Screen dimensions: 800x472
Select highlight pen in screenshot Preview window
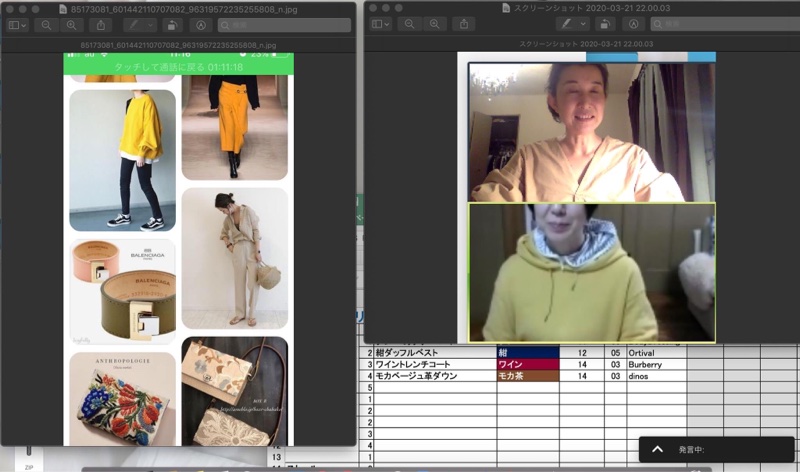tap(566, 24)
